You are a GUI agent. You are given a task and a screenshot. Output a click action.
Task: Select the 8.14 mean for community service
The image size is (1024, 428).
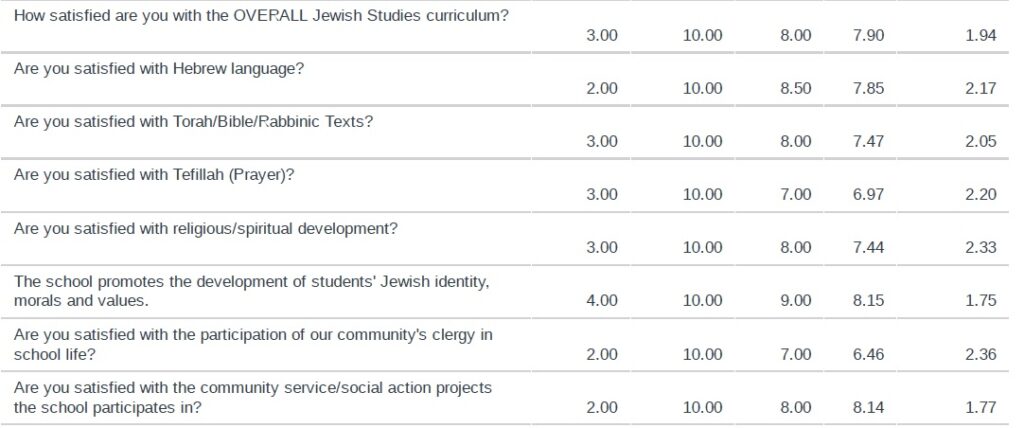[x=869, y=407]
